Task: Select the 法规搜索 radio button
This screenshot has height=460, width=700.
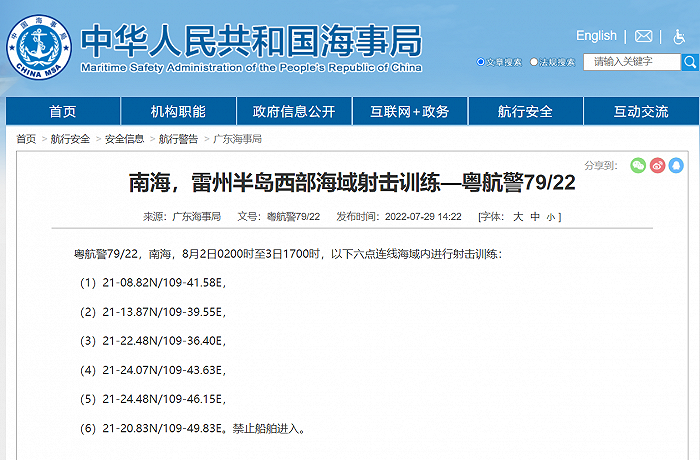Action: [x=533, y=62]
